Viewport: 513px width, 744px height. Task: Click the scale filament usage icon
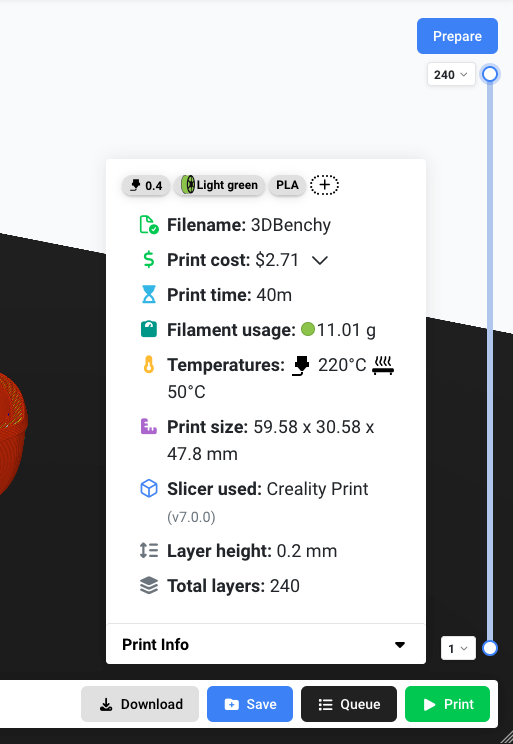pos(149,329)
